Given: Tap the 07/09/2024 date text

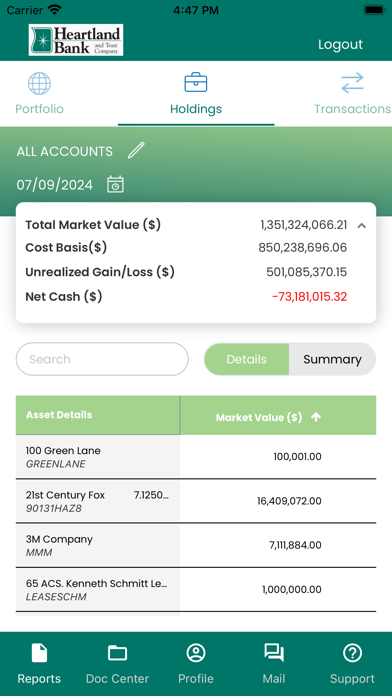Looking at the screenshot, I should (55, 185).
